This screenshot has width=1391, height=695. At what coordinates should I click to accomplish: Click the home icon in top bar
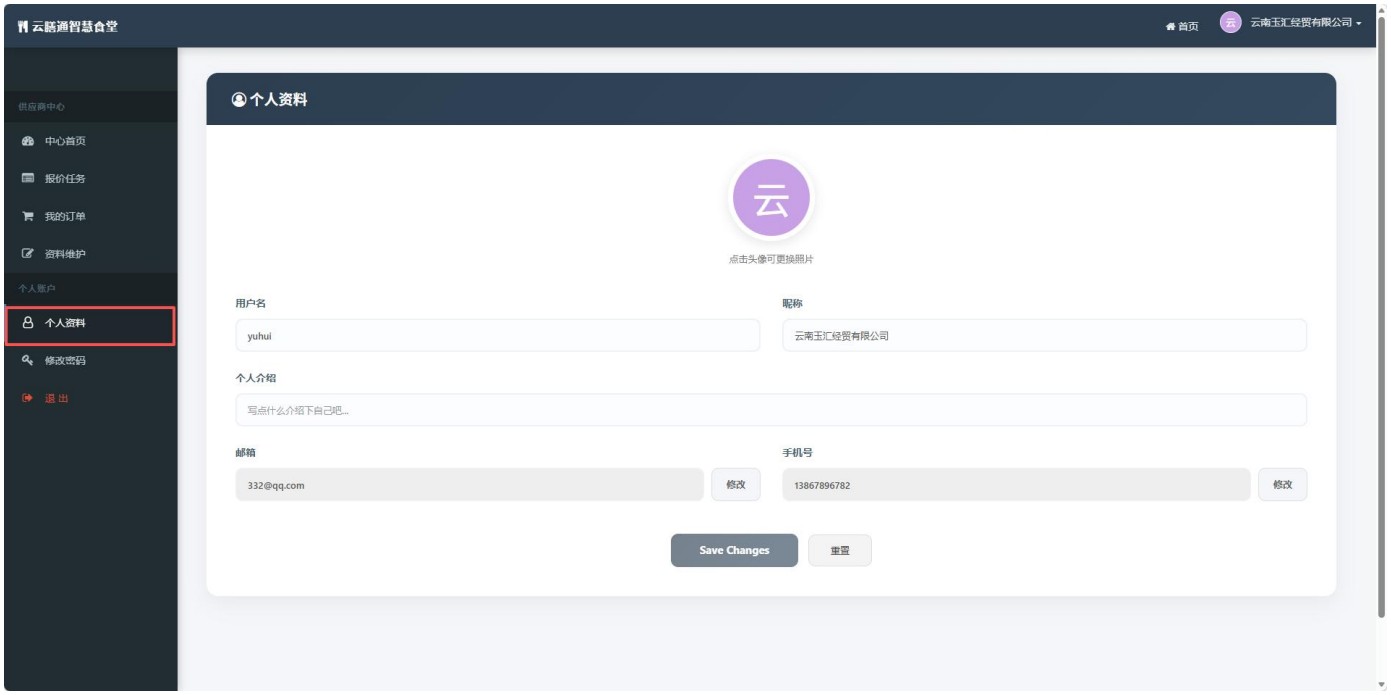pyautogui.click(x=1170, y=26)
